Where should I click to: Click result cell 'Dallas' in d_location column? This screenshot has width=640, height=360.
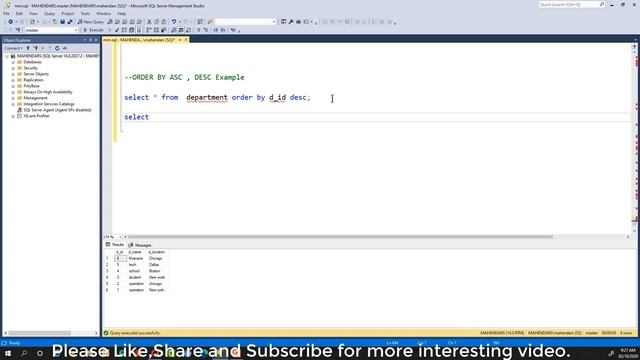154,265
